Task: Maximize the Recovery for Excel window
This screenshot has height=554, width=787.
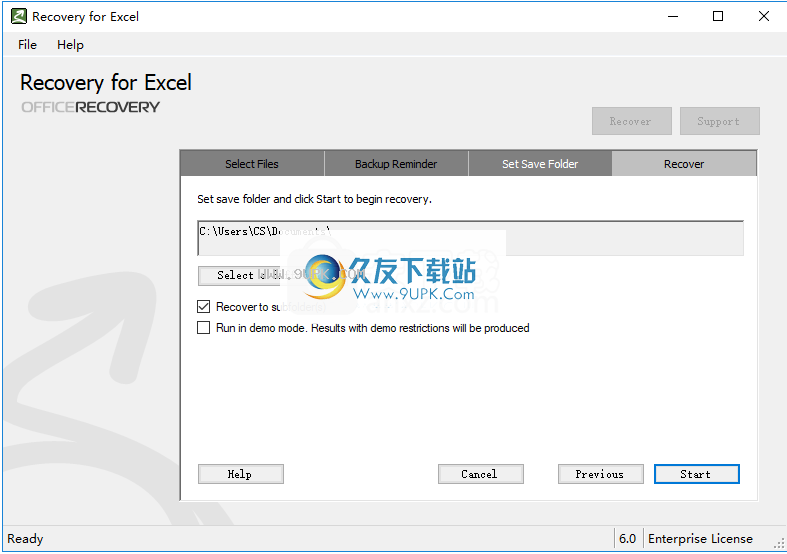Action: pos(718,16)
